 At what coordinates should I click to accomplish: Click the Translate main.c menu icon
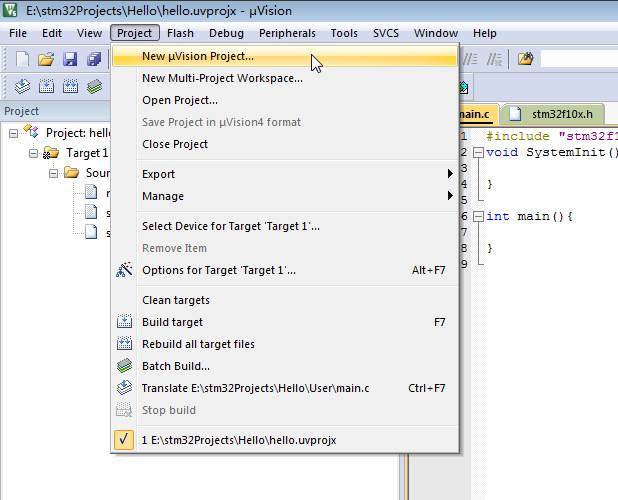pyautogui.click(x=124, y=388)
